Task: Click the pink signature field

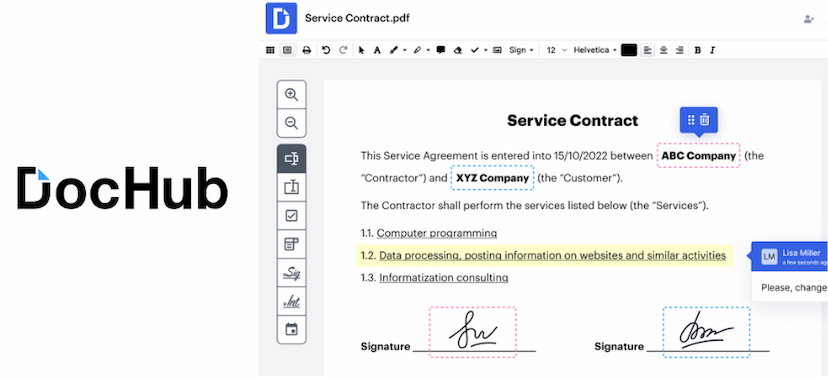Action: [473, 332]
